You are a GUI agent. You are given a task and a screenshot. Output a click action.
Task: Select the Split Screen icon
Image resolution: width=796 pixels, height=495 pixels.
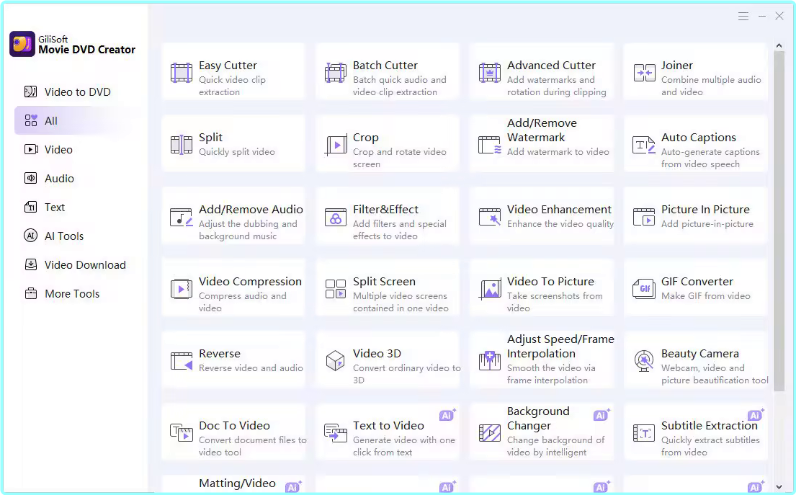[336, 289]
